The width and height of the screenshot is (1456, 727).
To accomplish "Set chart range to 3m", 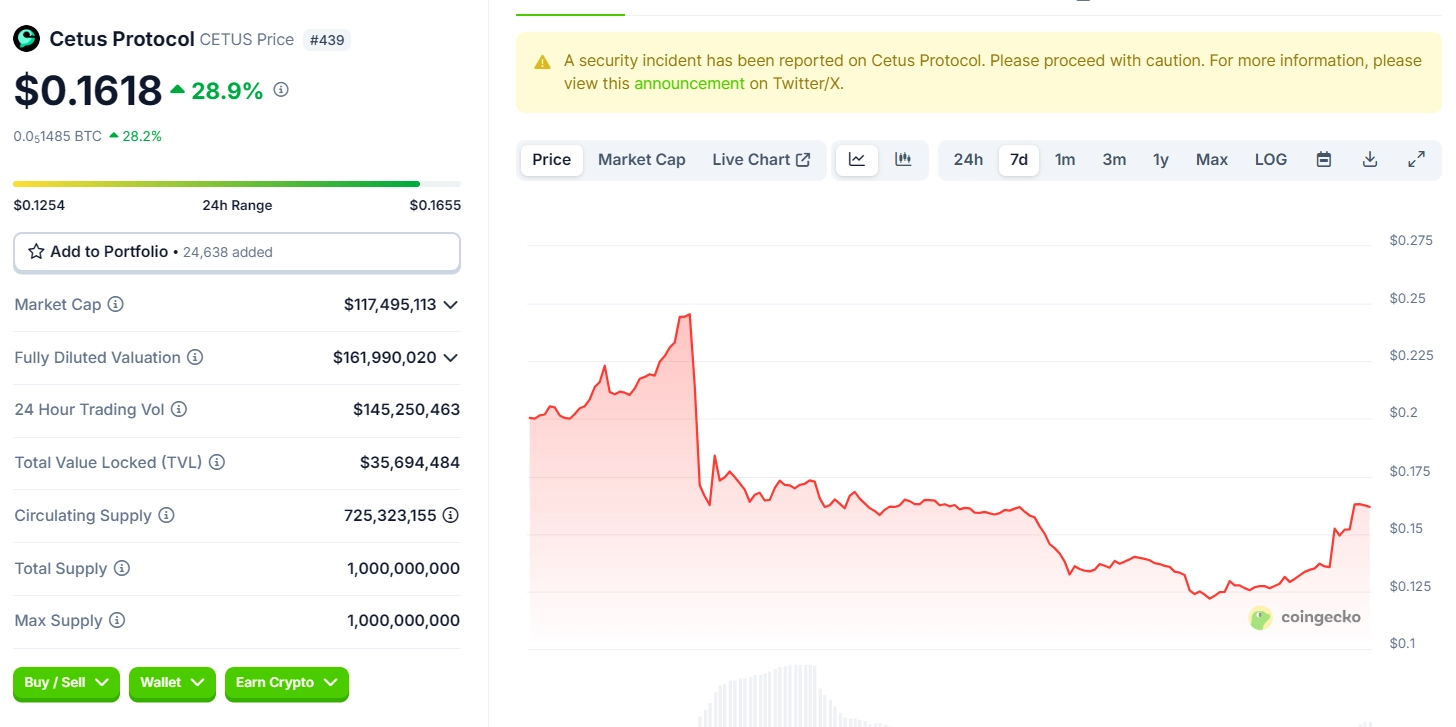I will pos(1114,160).
